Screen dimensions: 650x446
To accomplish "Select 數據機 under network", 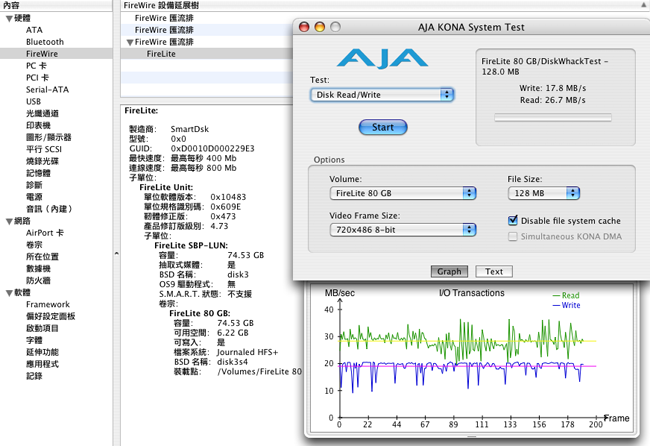I will coord(38,269).
